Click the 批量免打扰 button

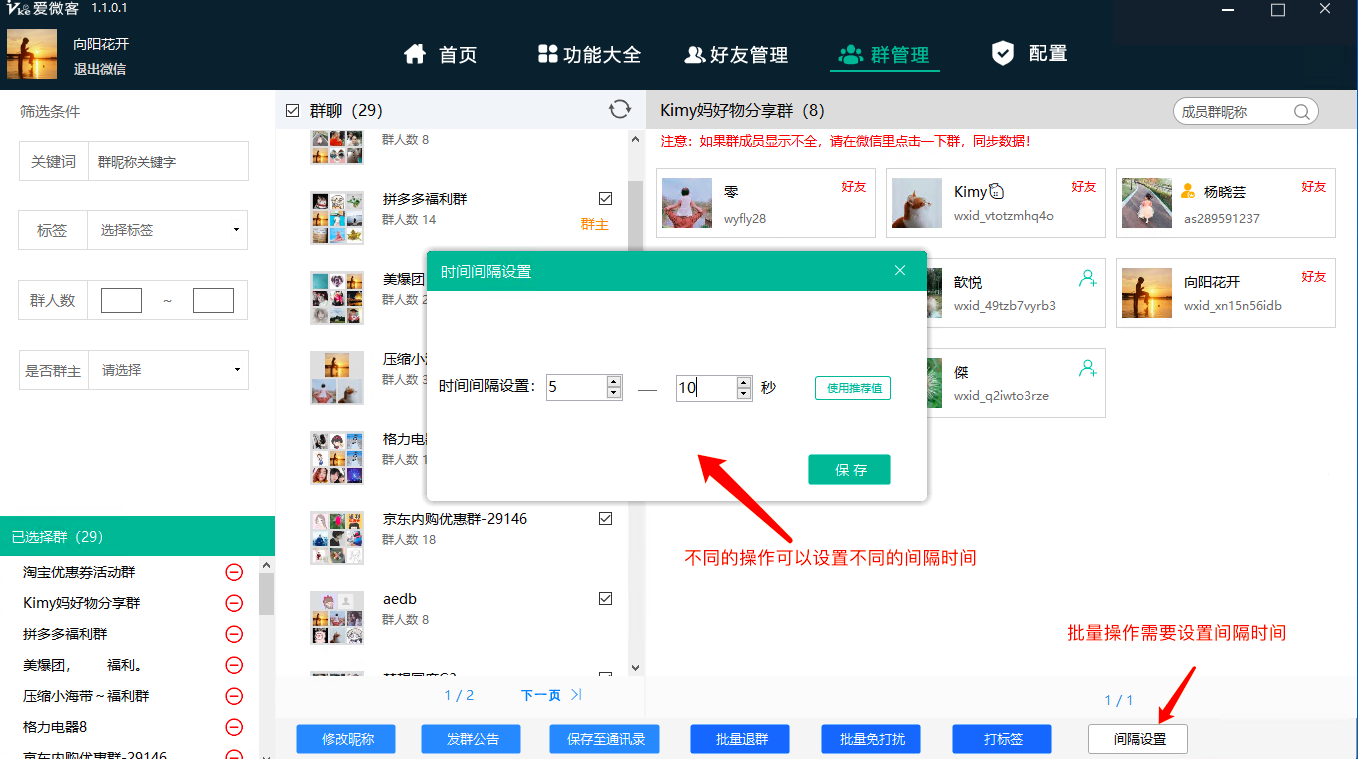click(872, 739)
